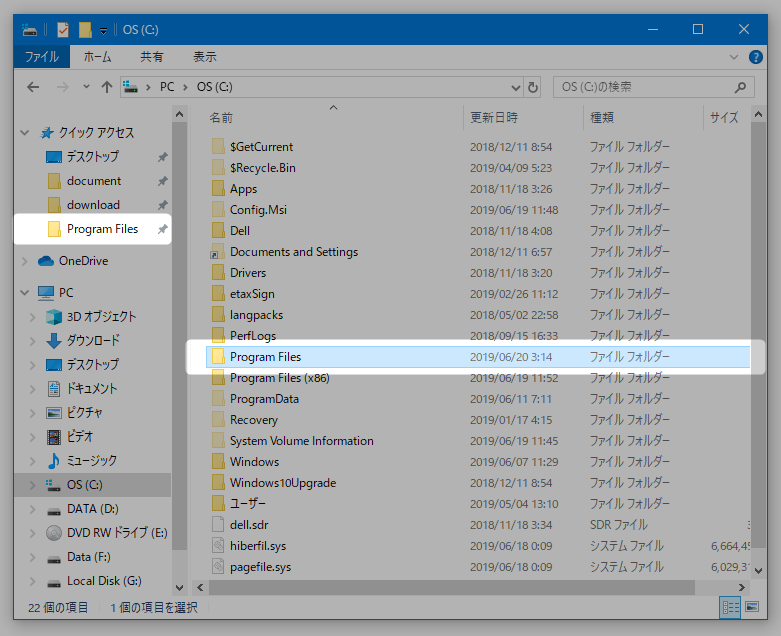
Task: Collapse the PC tree node
Action: [x=24, y=293]
